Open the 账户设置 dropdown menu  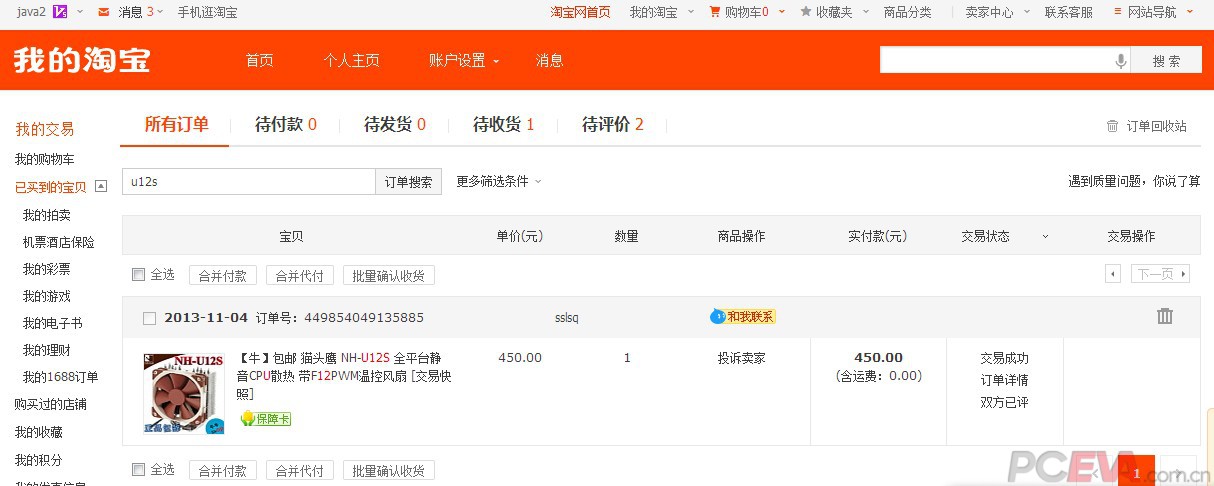464,60
